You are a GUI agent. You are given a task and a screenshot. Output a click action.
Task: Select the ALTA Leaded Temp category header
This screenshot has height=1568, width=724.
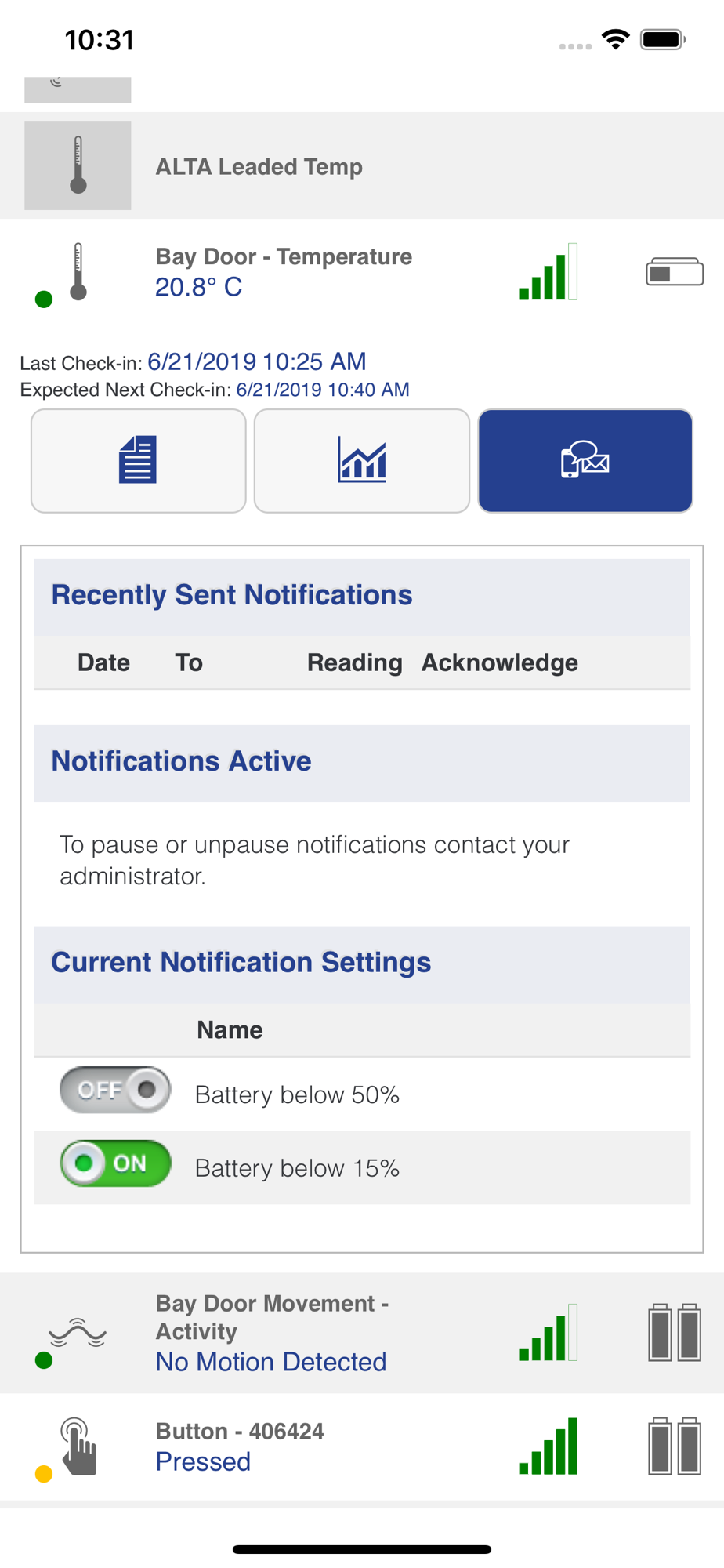click(362, 165)
